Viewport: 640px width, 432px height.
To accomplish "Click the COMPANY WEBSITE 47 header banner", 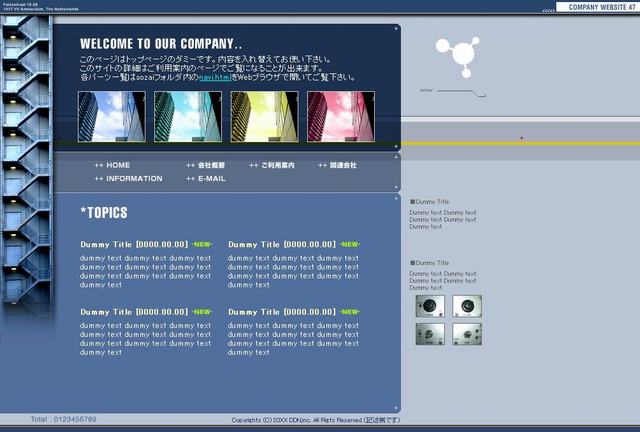I will pos(598,7).
